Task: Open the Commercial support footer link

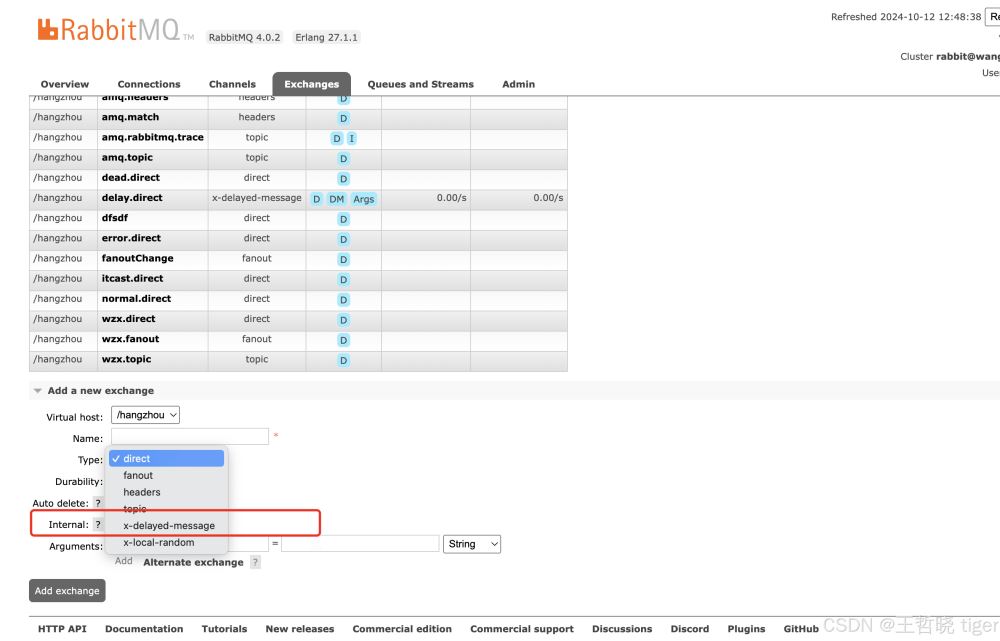Action: pyautogui.click(x=522, y=629)
